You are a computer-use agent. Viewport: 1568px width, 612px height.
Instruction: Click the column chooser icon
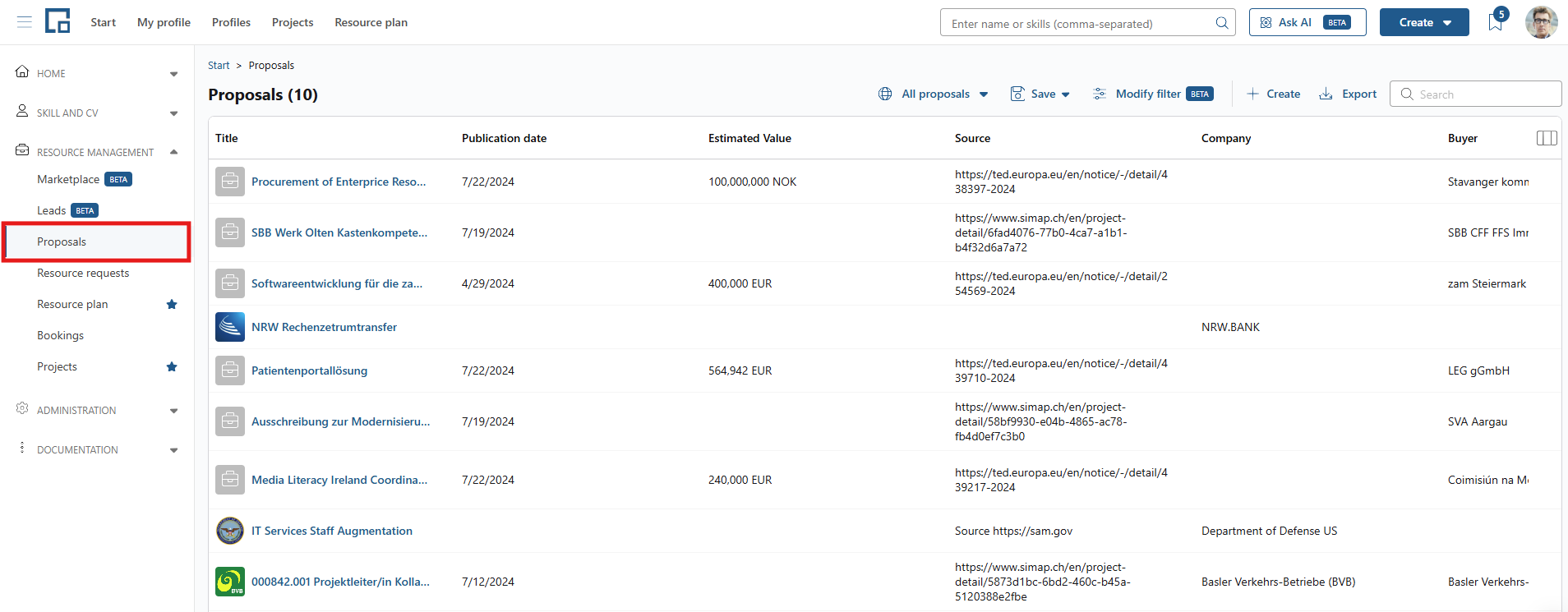(x=1547, y=138)
